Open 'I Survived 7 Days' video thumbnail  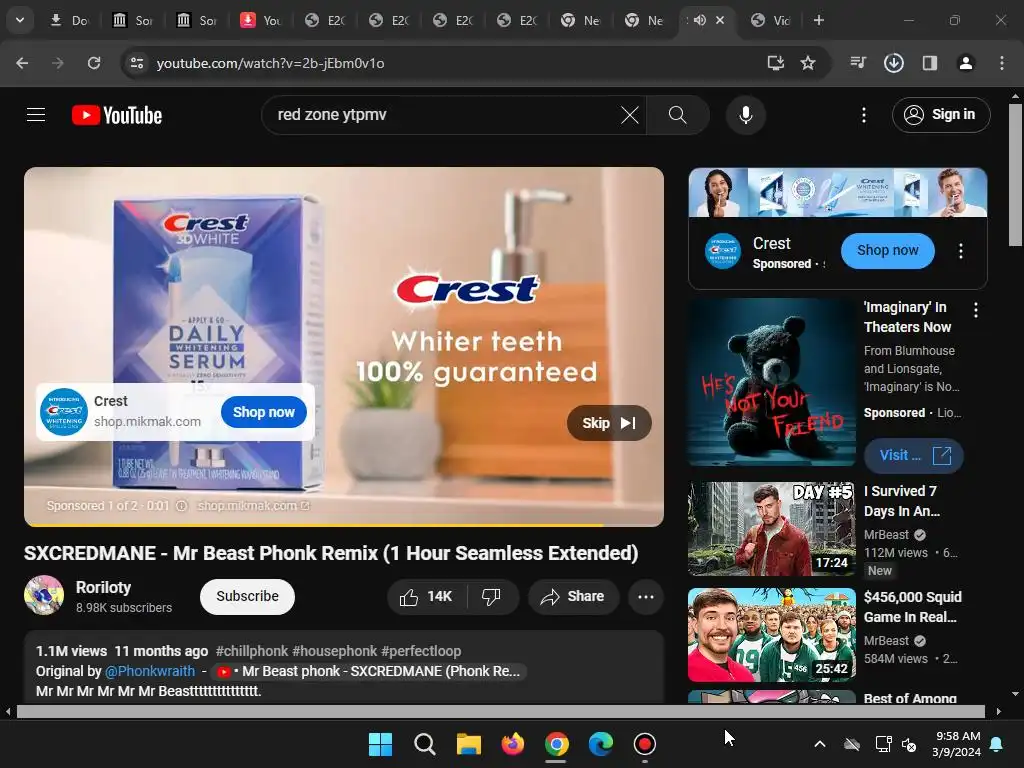(x=772, y=529)
